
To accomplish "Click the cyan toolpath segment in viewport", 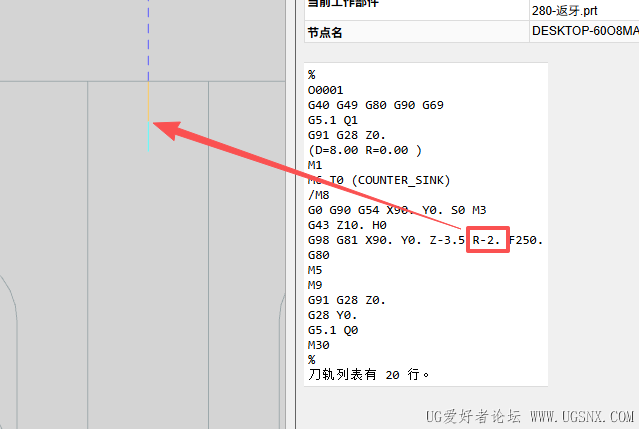I will (x=148, y=137).
